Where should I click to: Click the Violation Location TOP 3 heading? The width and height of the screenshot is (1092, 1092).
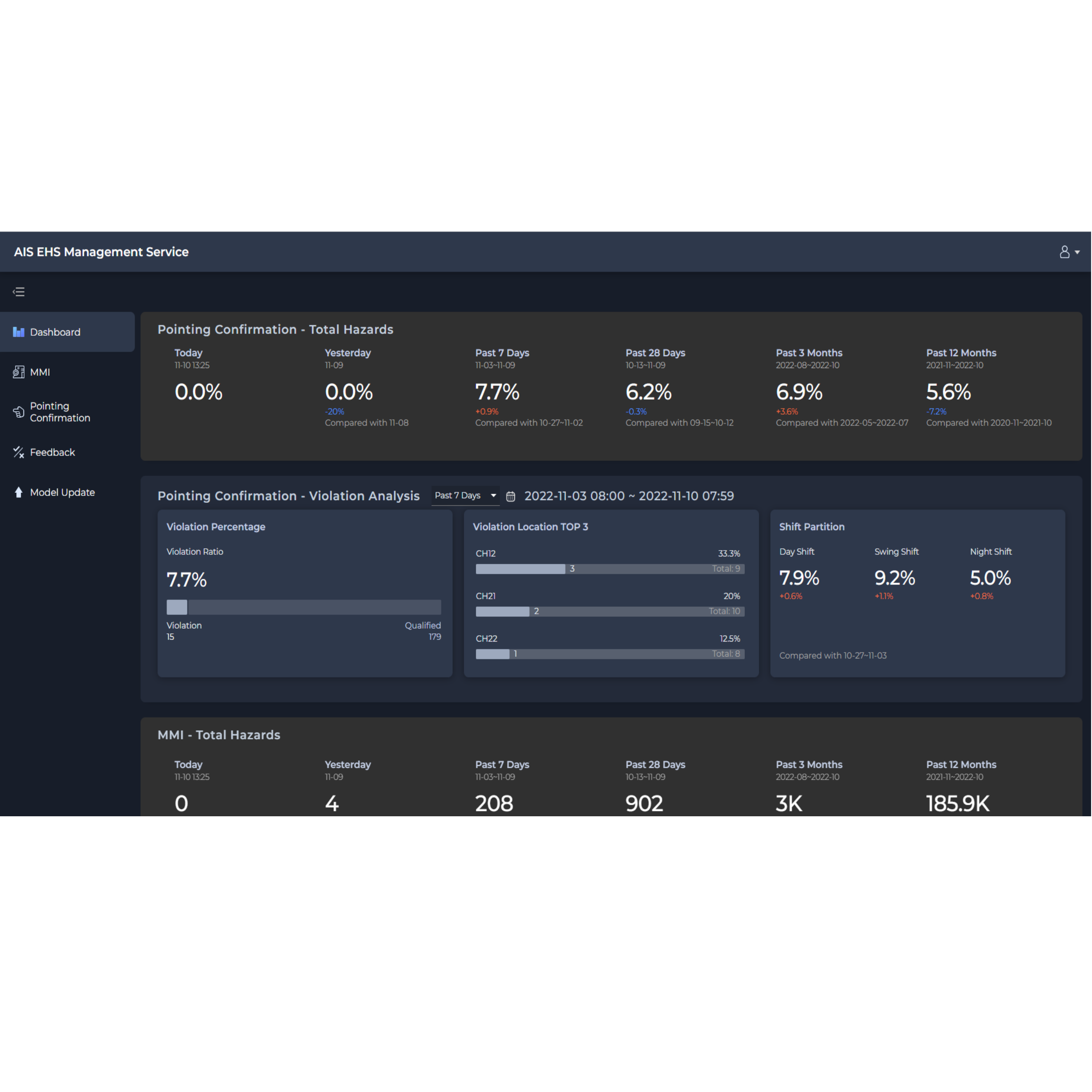click(x=530, y=527)
